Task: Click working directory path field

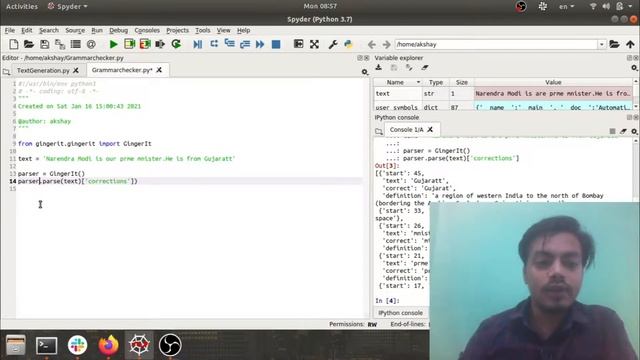Action: 496,44
